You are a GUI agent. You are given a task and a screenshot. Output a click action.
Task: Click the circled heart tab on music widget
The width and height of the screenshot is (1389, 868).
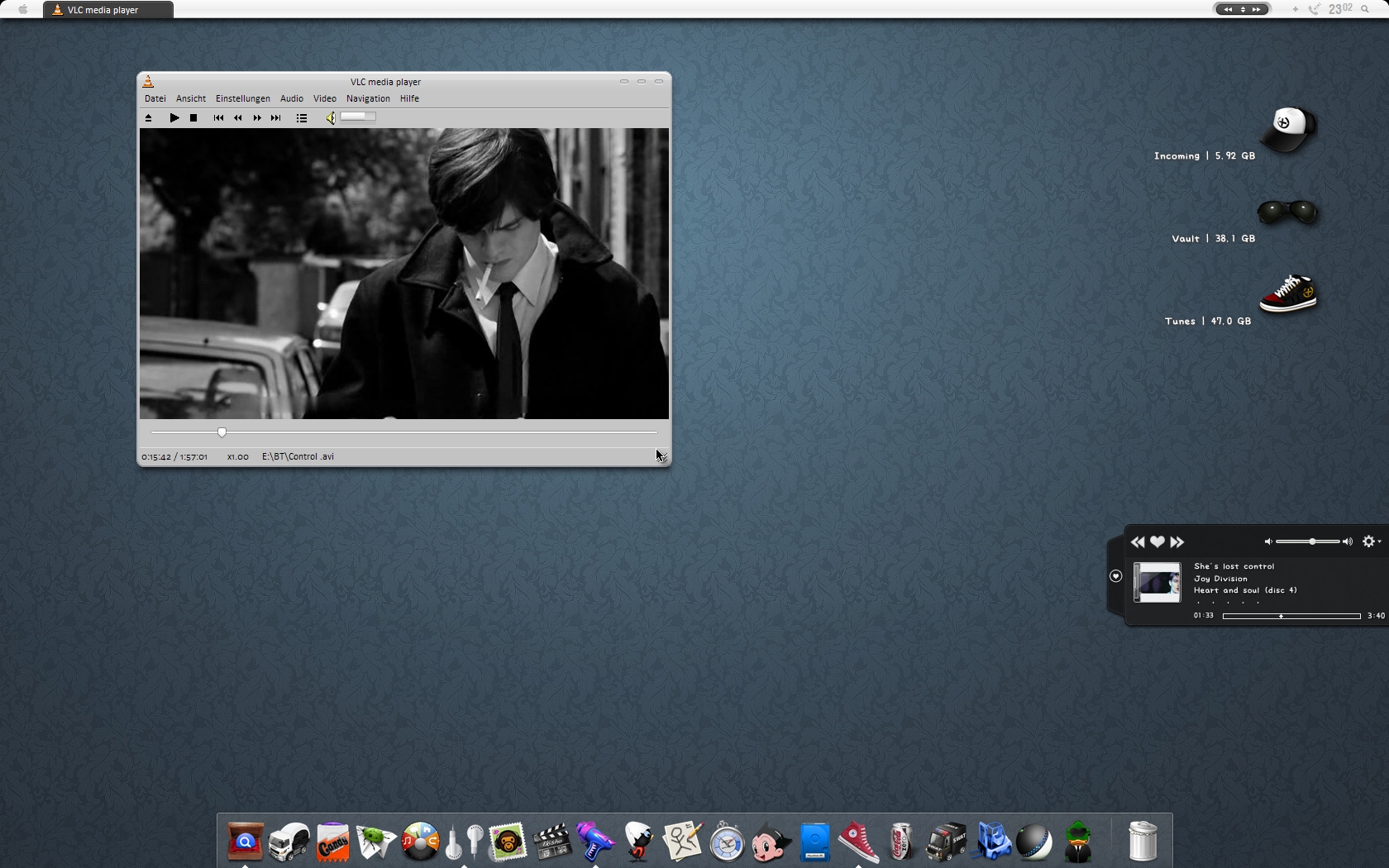point(1115,576)
